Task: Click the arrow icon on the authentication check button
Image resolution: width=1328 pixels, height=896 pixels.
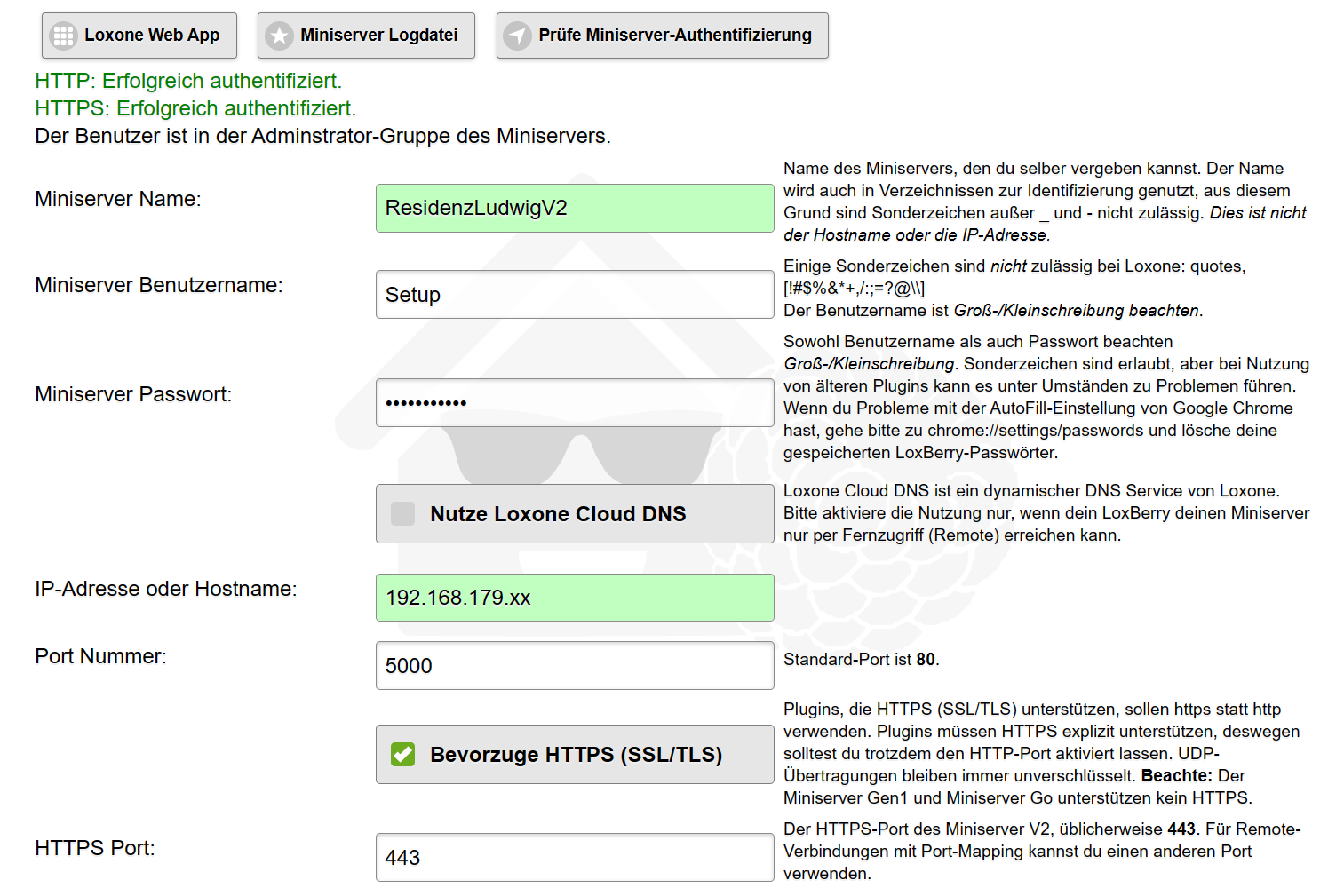Action: point(517,36)
